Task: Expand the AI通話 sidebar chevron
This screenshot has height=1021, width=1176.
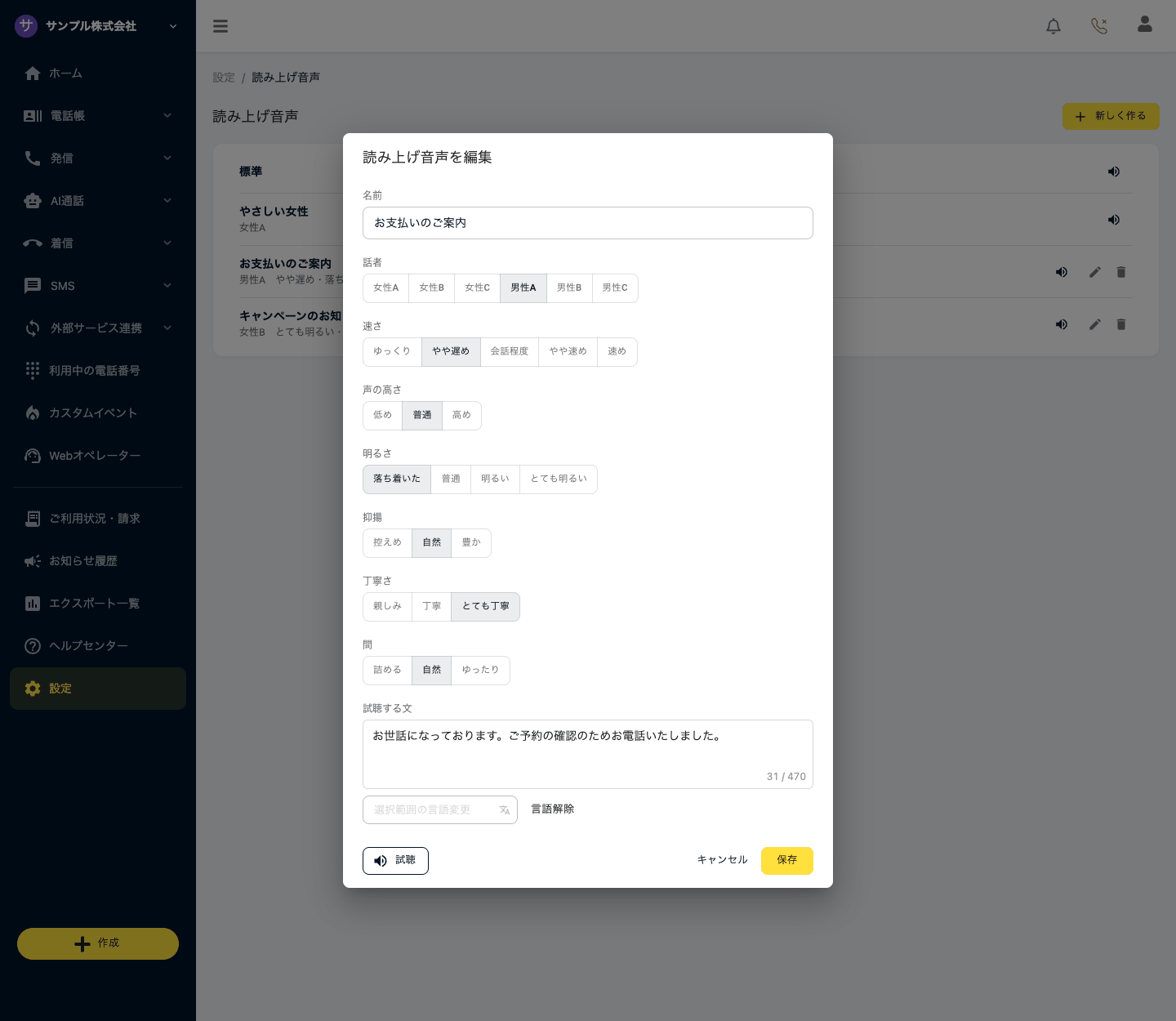Action: point(167,201)
